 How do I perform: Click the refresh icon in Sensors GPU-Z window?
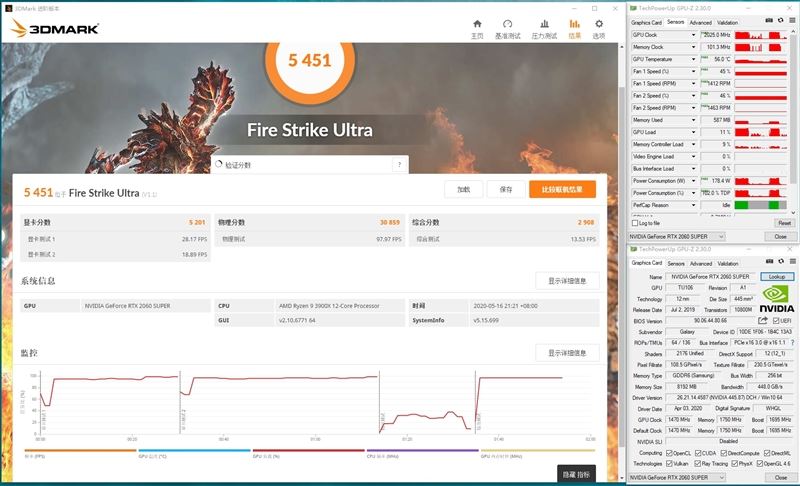(x=781, y=20)
